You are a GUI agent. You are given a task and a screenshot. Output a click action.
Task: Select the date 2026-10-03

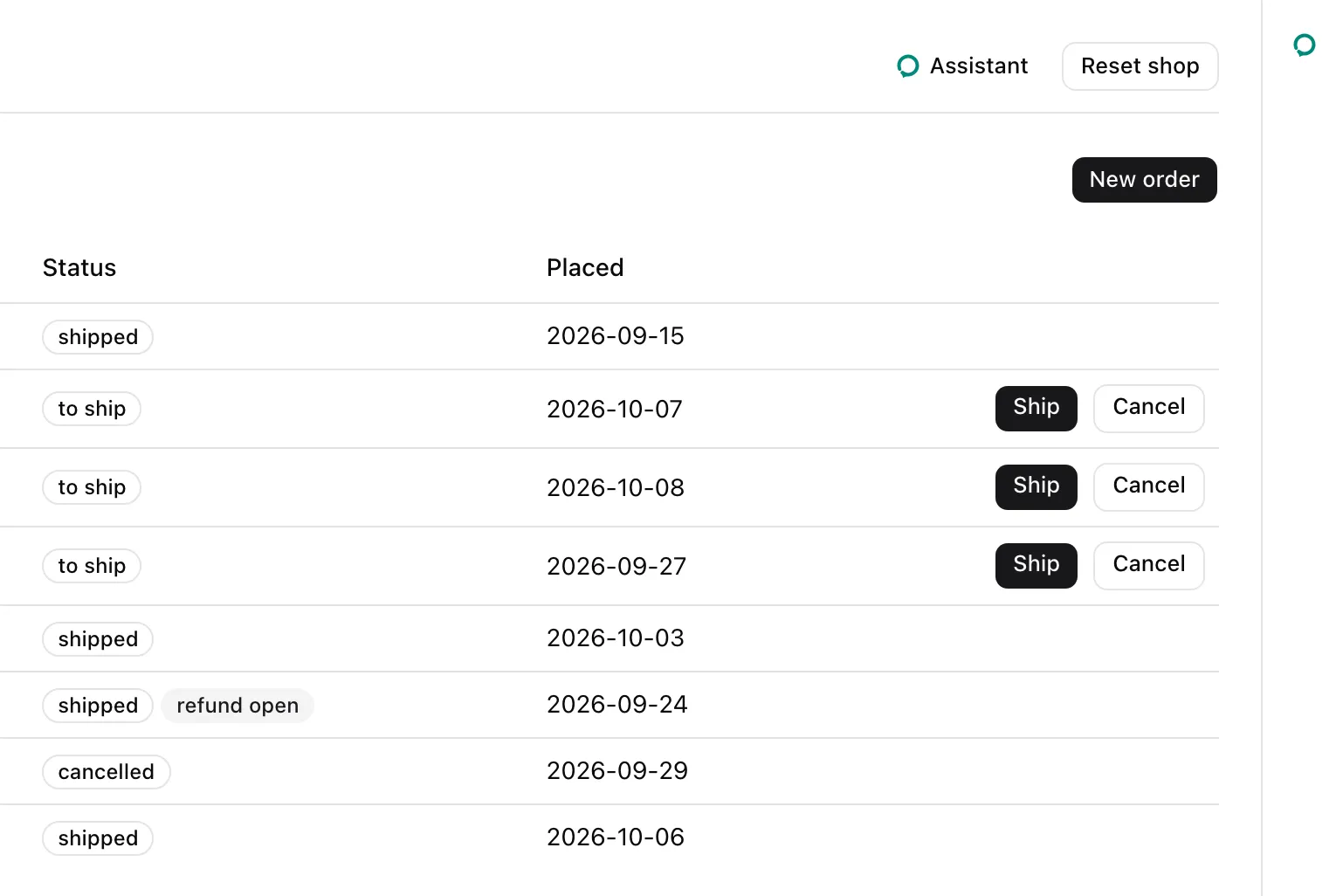click(616, 638)
